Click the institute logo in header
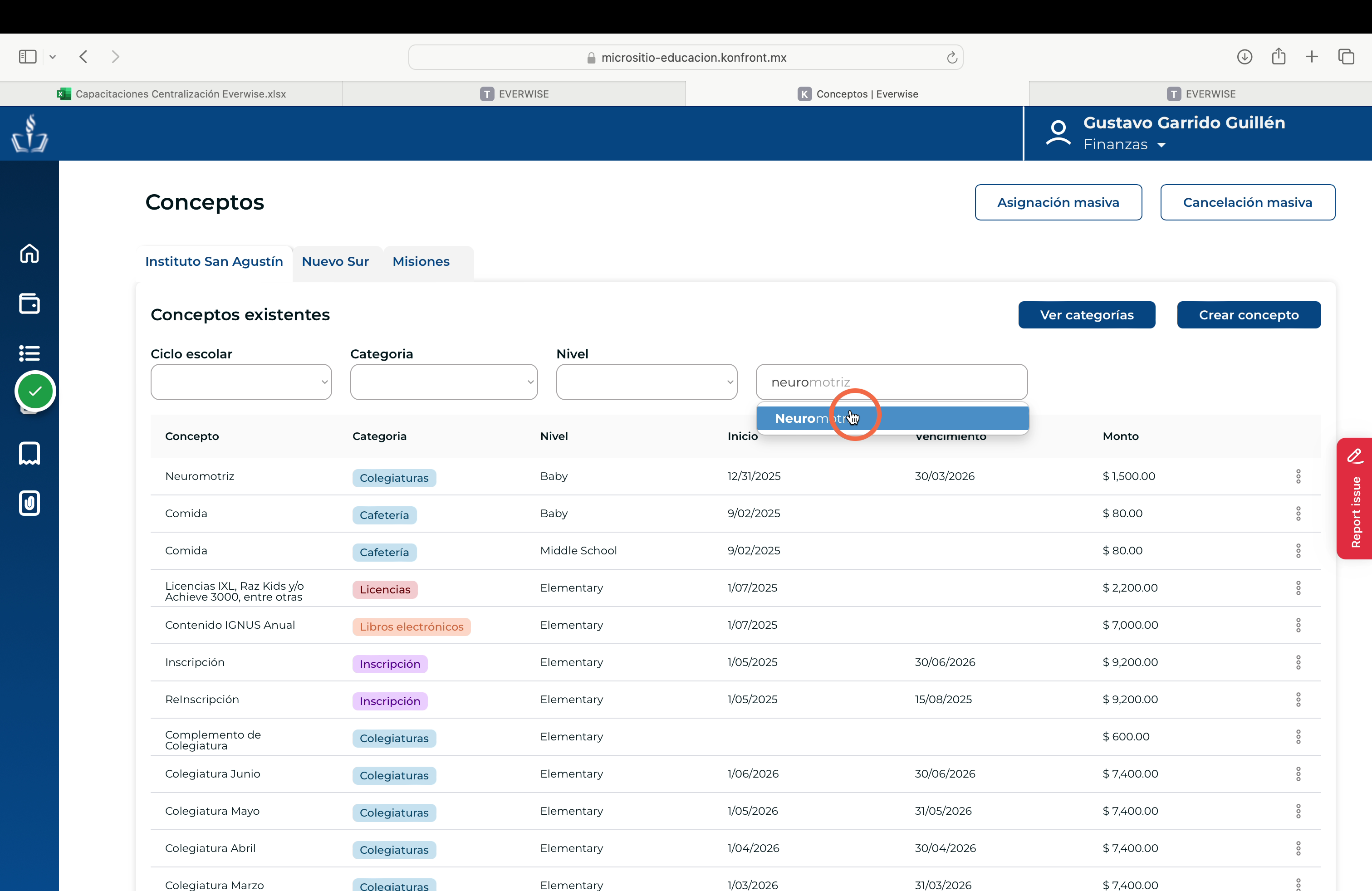Screen dimensions: 1372x891 pos(29,133)
